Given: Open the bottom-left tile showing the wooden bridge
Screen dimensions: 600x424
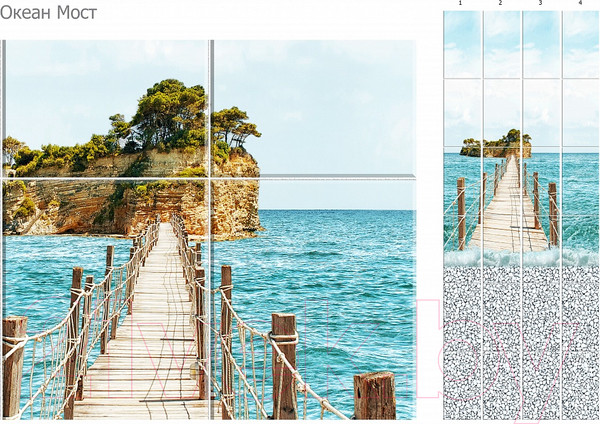Looking at the screenshot, I should point(106,299).
